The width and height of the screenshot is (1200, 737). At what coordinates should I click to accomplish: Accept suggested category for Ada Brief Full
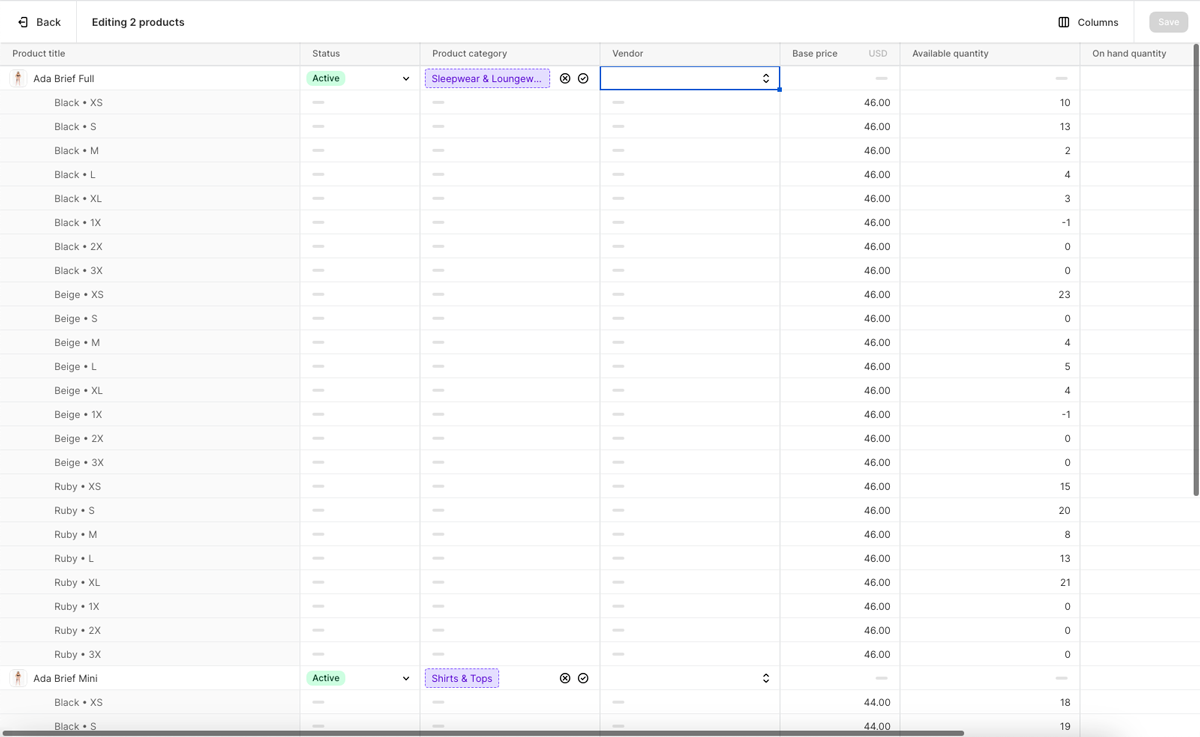pos(583,78)
